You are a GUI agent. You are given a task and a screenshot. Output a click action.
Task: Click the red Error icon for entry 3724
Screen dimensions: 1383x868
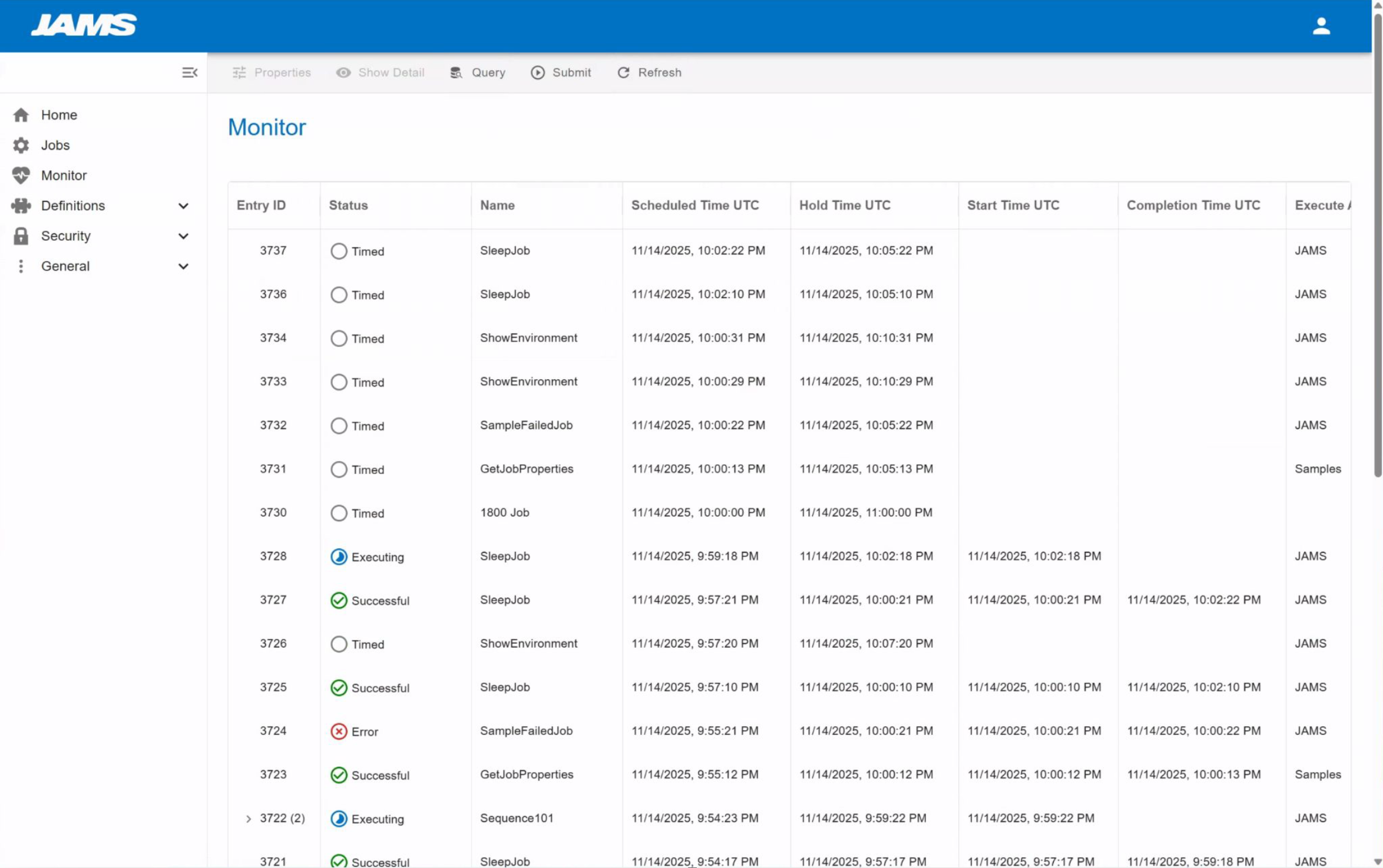pyautogui.click(x=339, y=731)
